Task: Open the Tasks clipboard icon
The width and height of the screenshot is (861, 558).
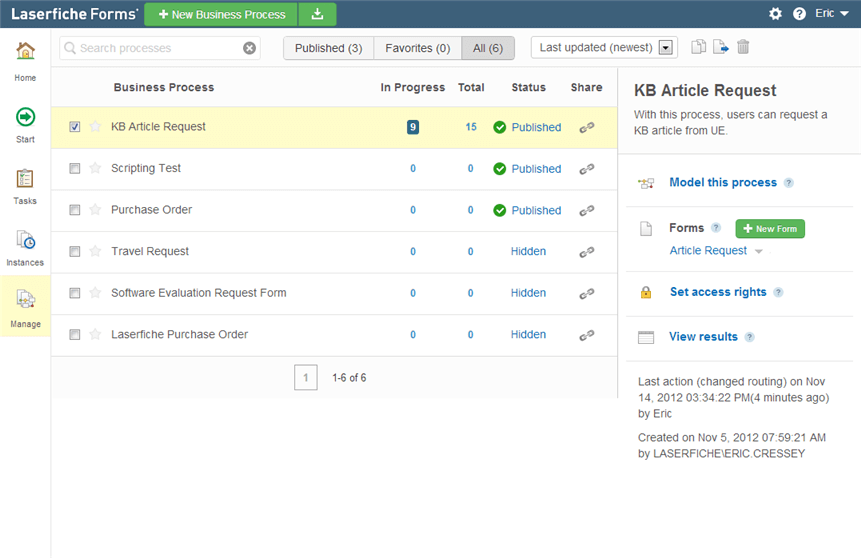Action: click(25, 179)
